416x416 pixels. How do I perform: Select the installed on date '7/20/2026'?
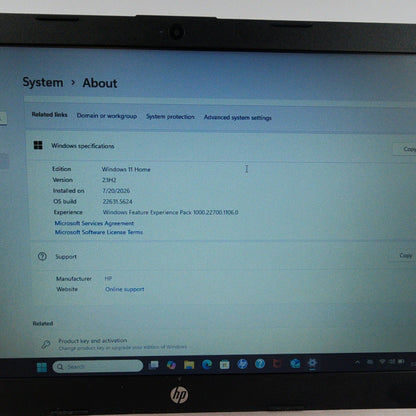tap(116, 191)
